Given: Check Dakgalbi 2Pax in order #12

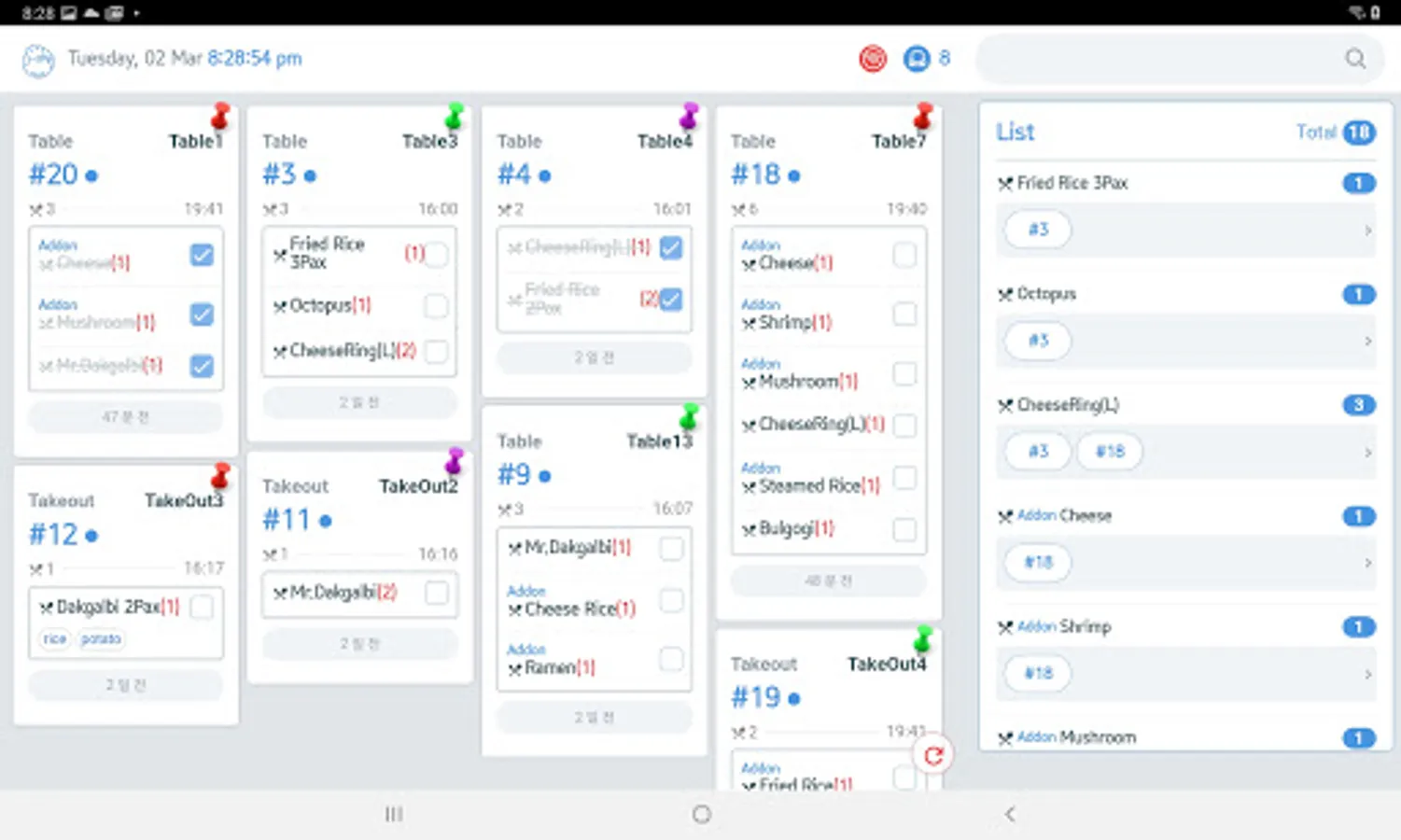Looking at the screenshot, I should point(202,608).
